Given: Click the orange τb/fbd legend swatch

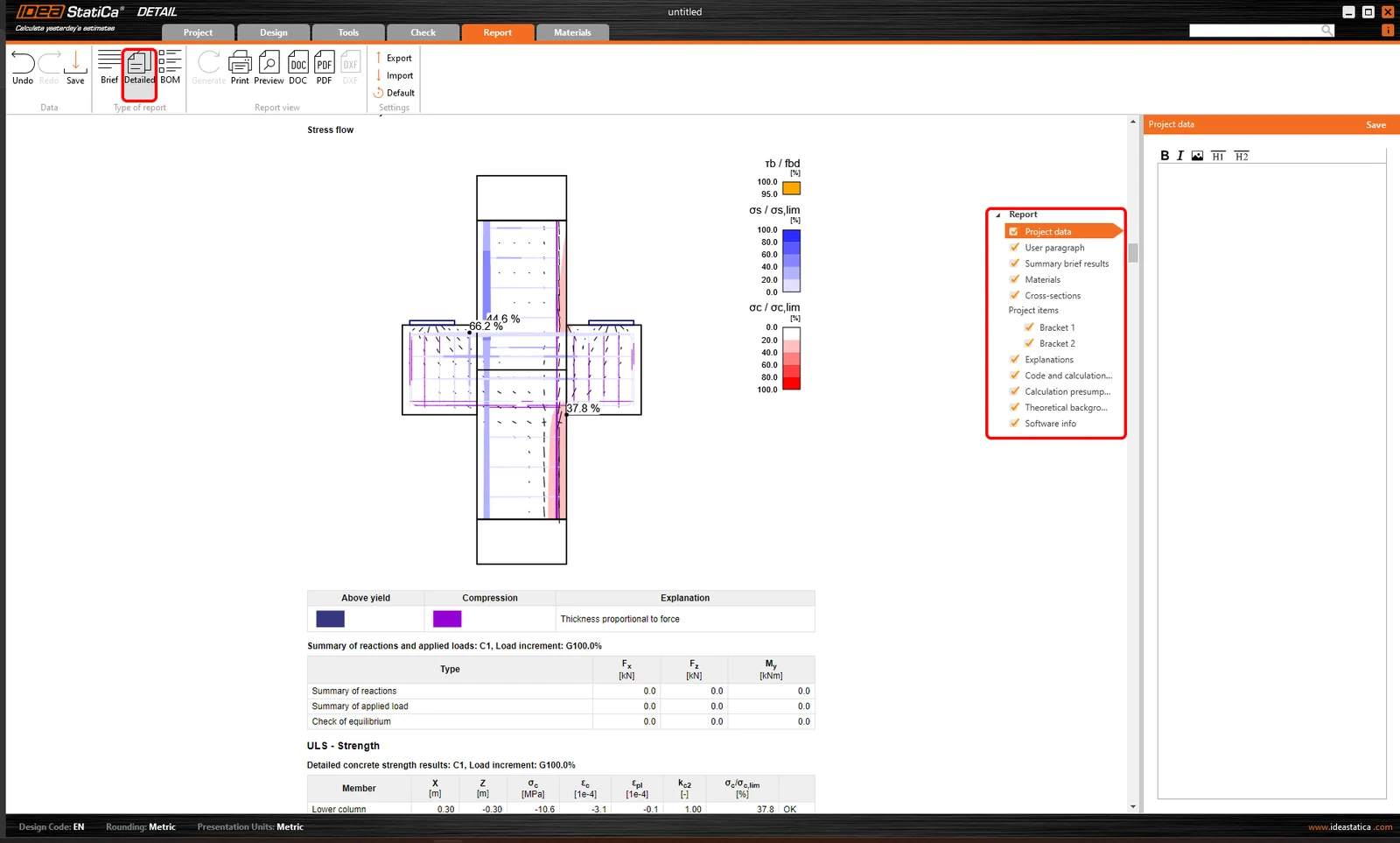Looking at the screenshot, I should coord(791,188).
